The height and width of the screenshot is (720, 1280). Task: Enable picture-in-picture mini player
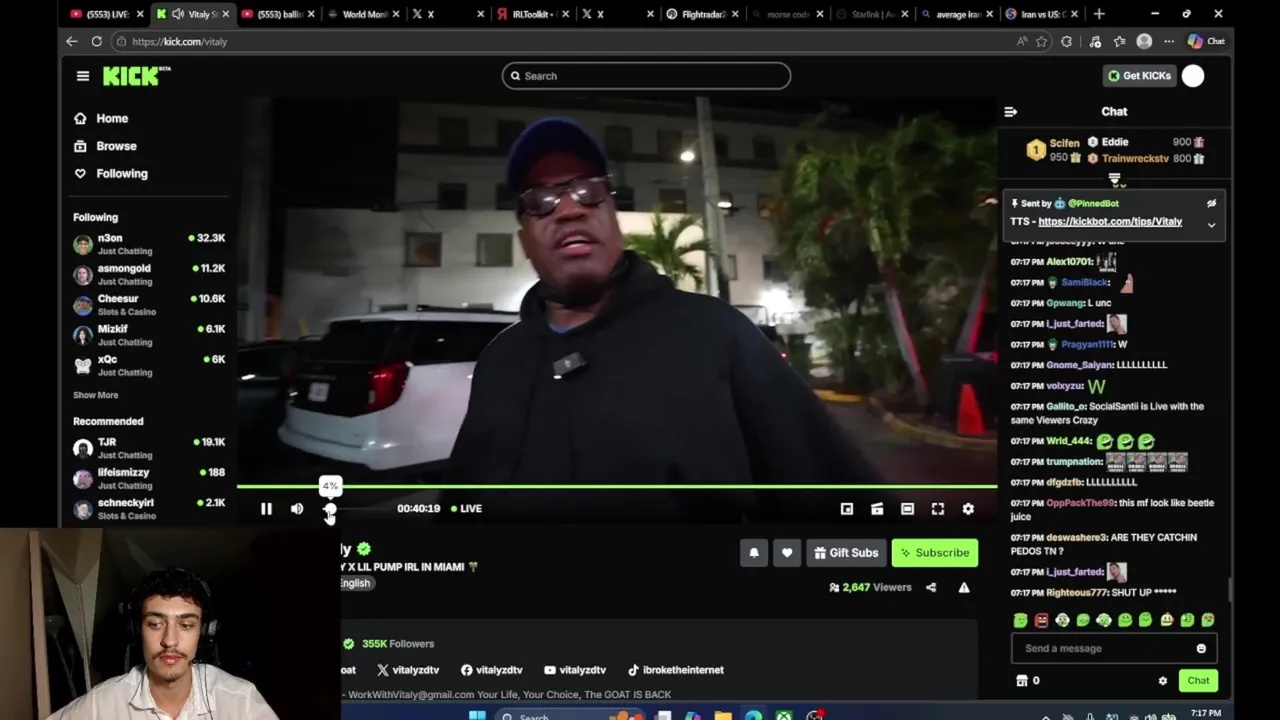[847, 509]
